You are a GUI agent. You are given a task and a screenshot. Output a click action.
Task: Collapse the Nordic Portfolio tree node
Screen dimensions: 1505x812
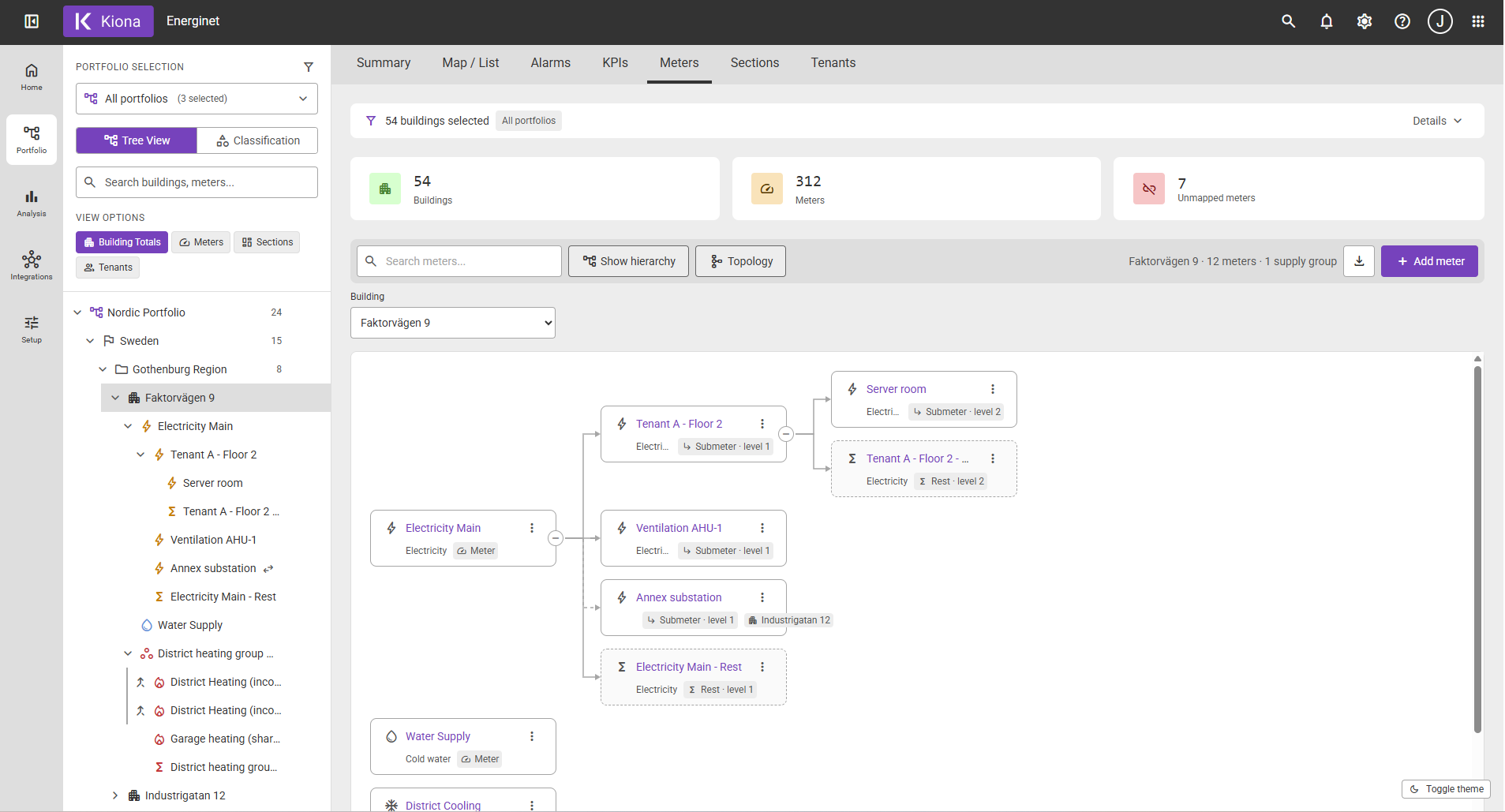tap(77, 312)
